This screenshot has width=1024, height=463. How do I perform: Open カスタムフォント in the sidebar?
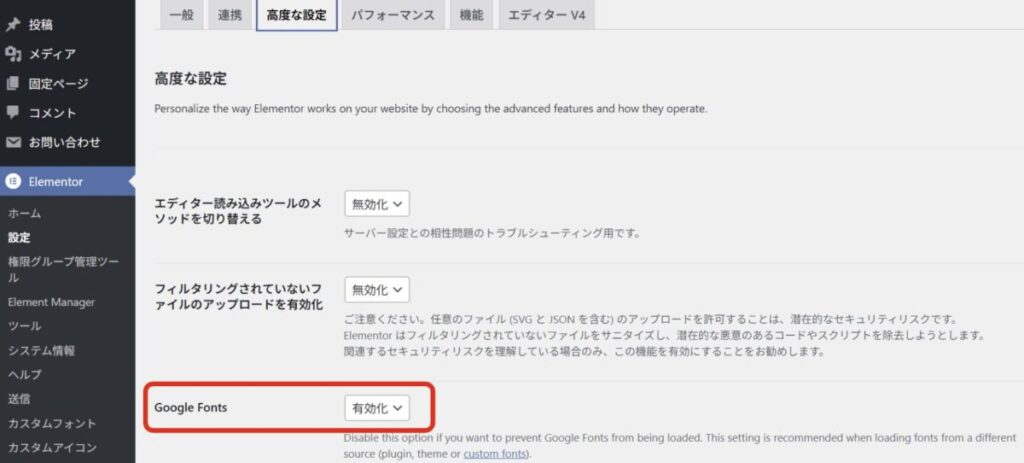click(x=52, y=423)
